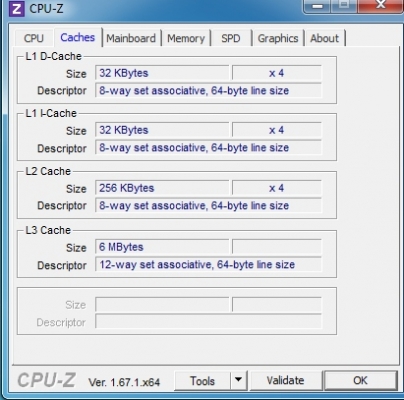Open the Tools dropdown arrow

pyautogui.click(x=238, y=380)
